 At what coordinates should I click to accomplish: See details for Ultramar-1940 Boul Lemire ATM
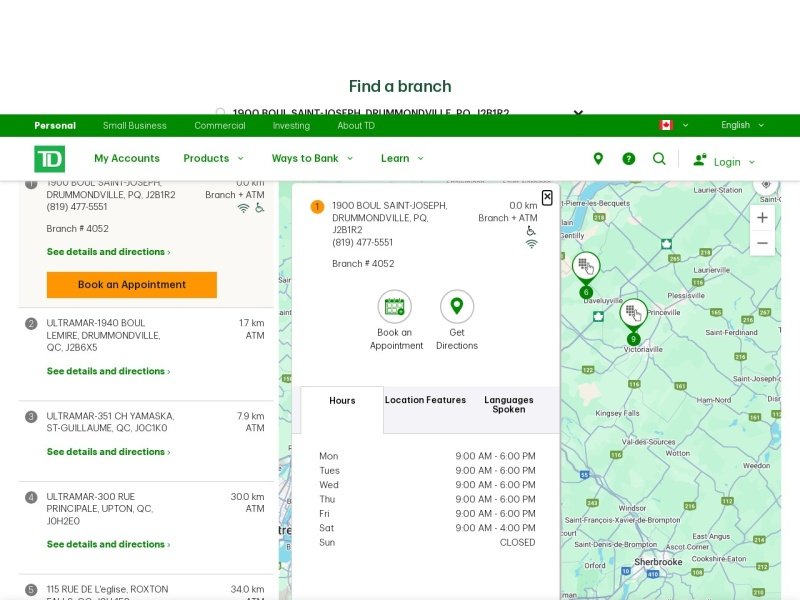[x=109, y=371]
